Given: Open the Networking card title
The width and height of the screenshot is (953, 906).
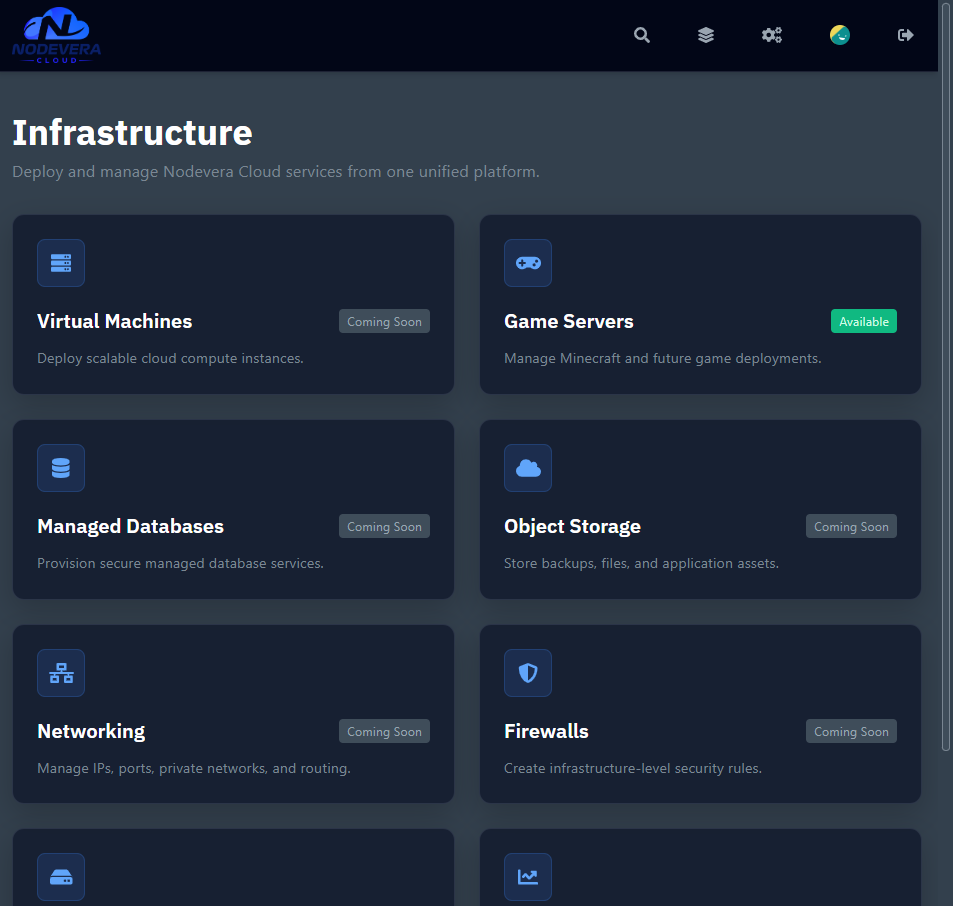Looking at the screenshot, I should 91,731.
